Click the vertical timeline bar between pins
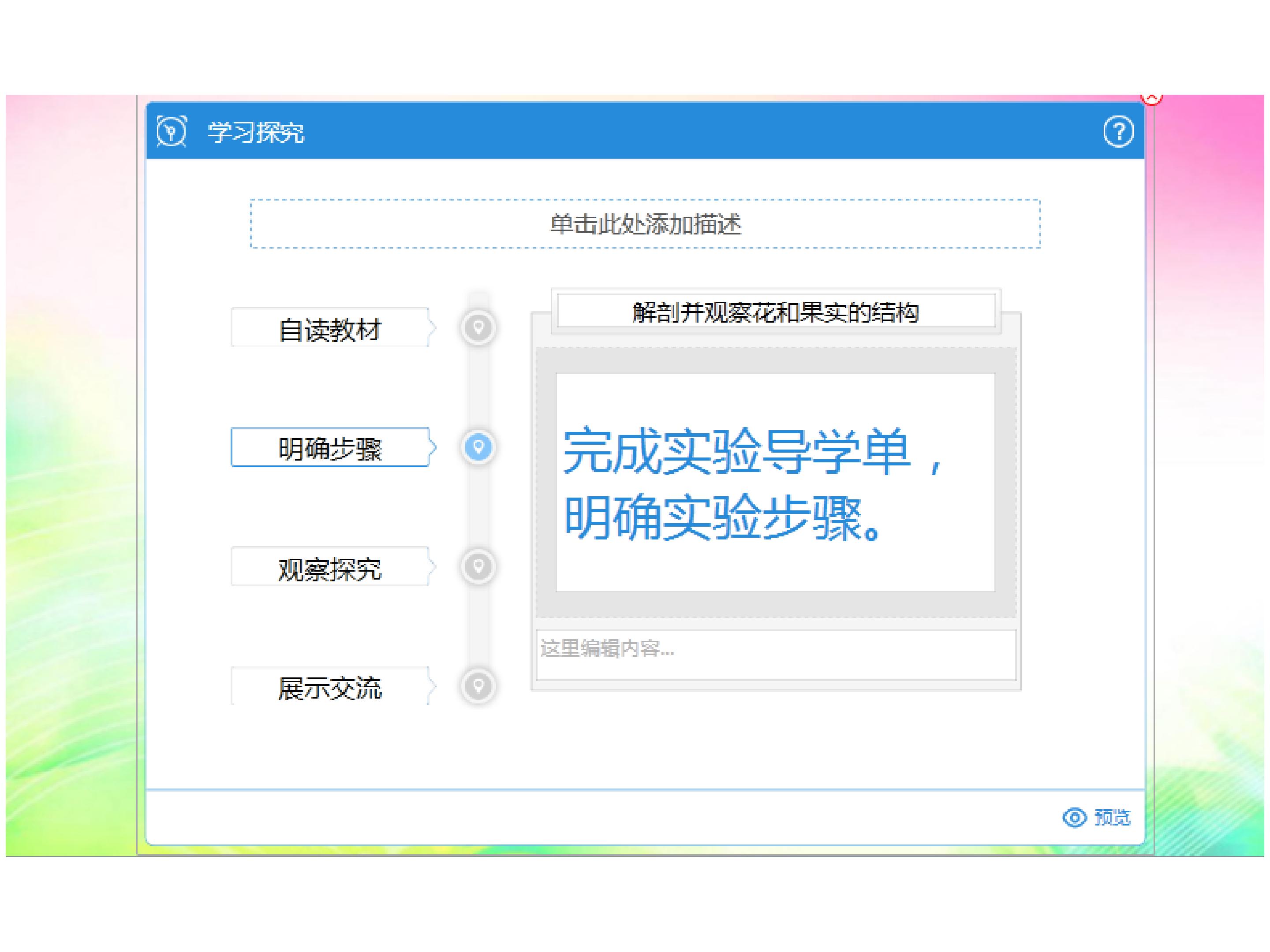The width and height of the screenshot is (1270, 952). coord(478,387)
